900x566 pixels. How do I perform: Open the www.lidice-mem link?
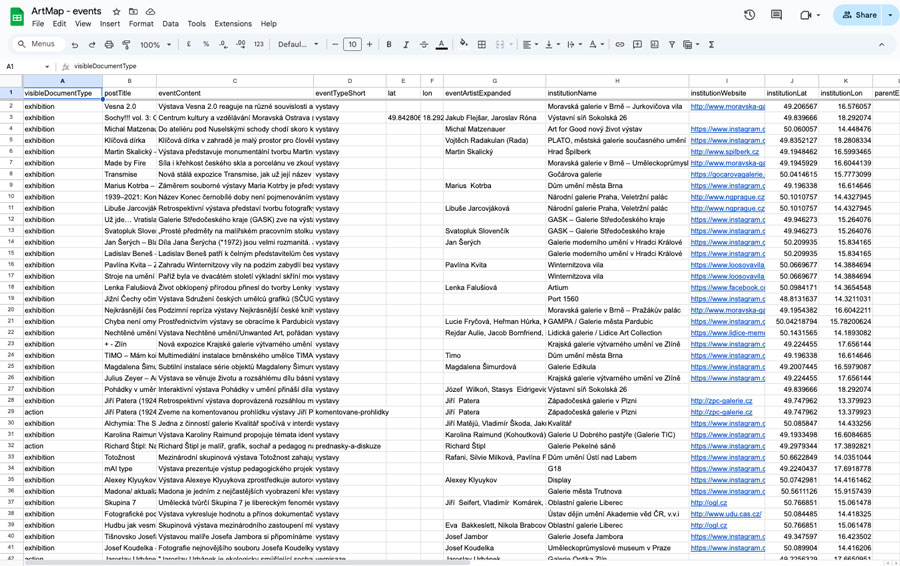[727, 333]
